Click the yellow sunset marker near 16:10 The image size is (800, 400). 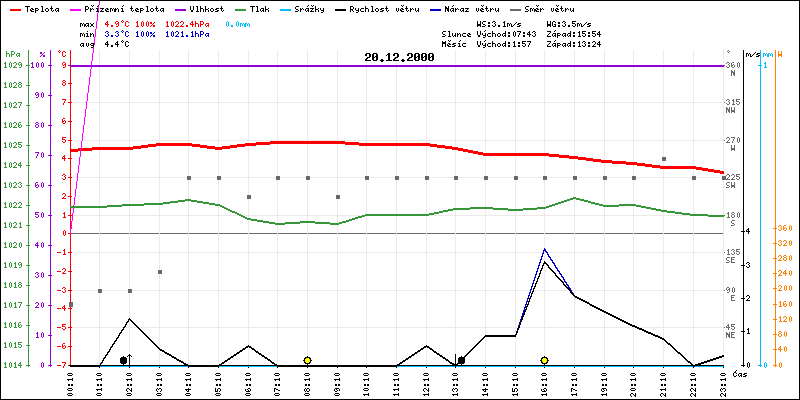544,360
